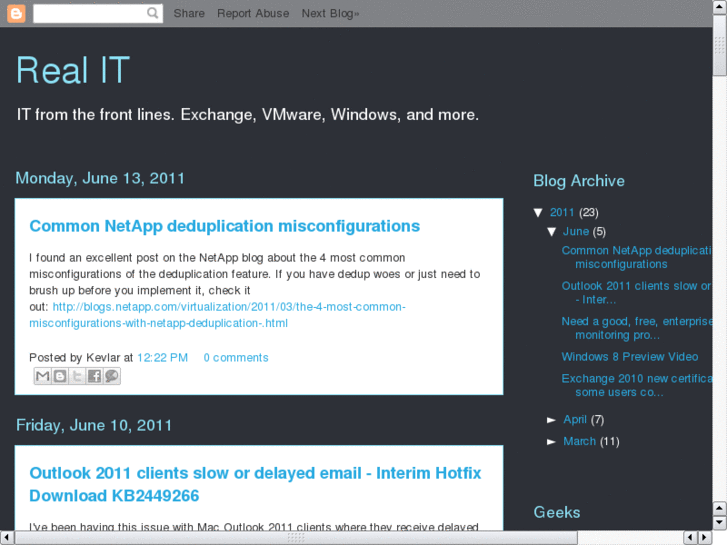Open Common NetApp deduplication misconfigurations post title
The height and width of the screenshot is (545, 727).
click(x=224, y=226)
